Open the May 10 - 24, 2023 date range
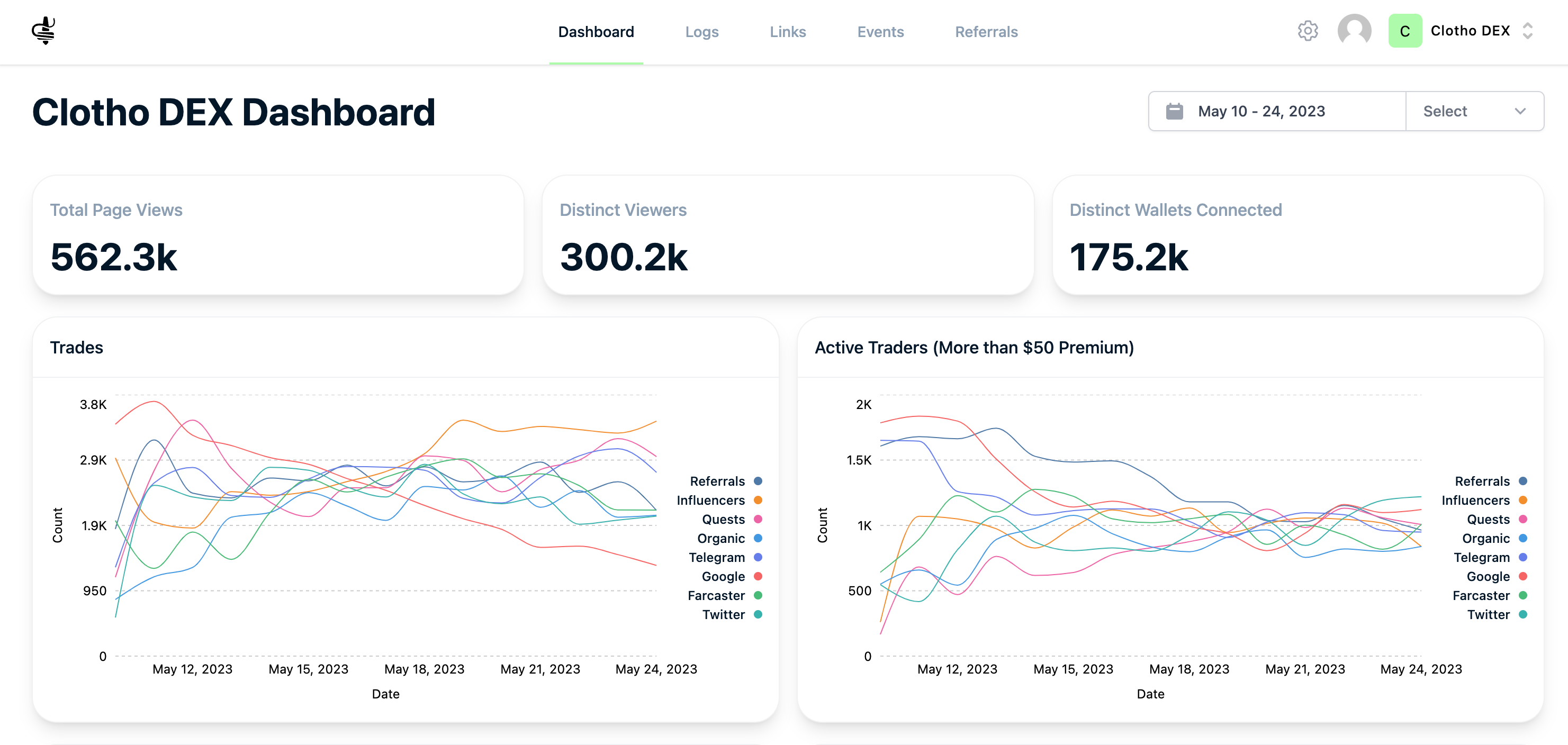This screenshot has height=745, width=1568. coord(1277,111)
